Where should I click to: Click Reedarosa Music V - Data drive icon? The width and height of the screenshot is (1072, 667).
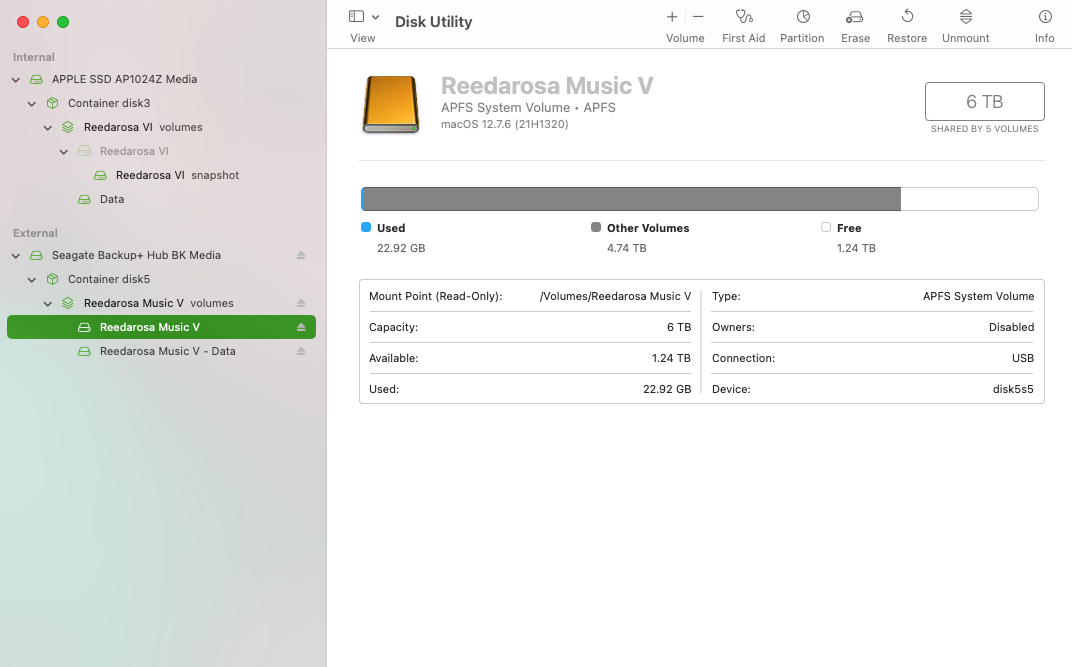pyautogui.click(x=84, y=351)
